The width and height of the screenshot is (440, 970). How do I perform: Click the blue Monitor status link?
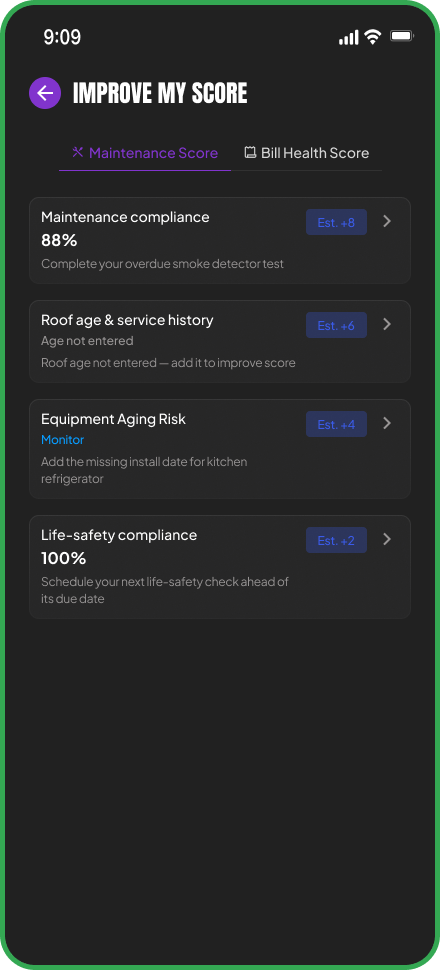[x=63, y=440]
